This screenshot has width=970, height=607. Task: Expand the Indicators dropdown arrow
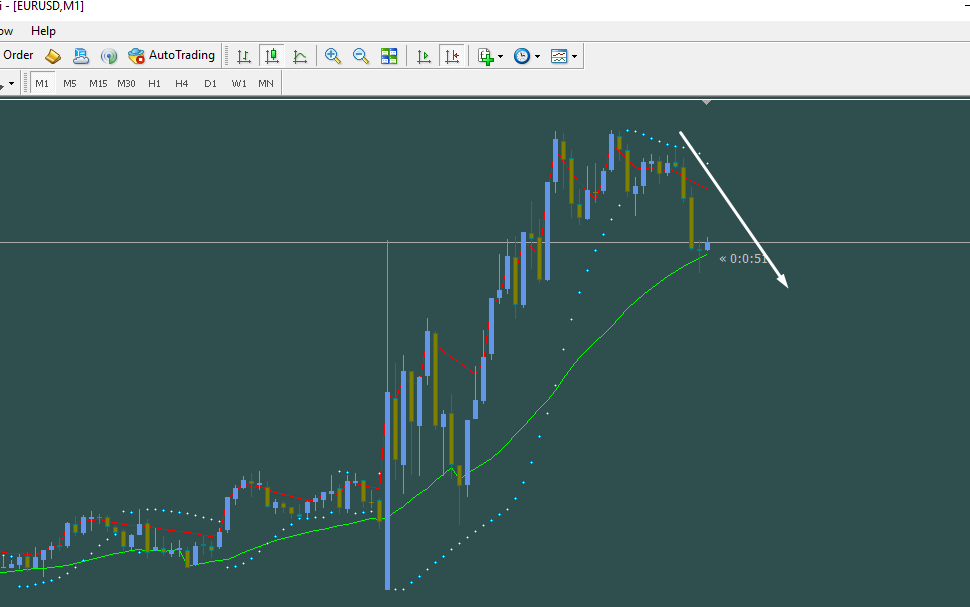point(500,56)
